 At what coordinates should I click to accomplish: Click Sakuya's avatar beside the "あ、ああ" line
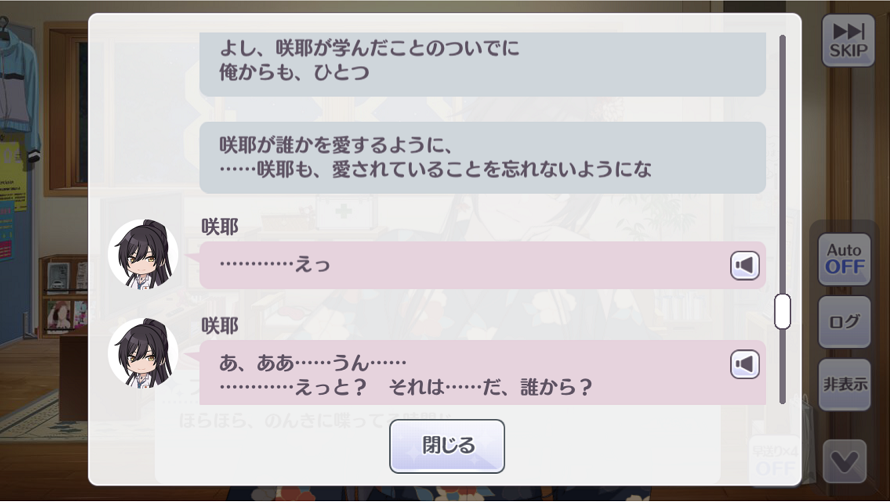tap(143, 353)
